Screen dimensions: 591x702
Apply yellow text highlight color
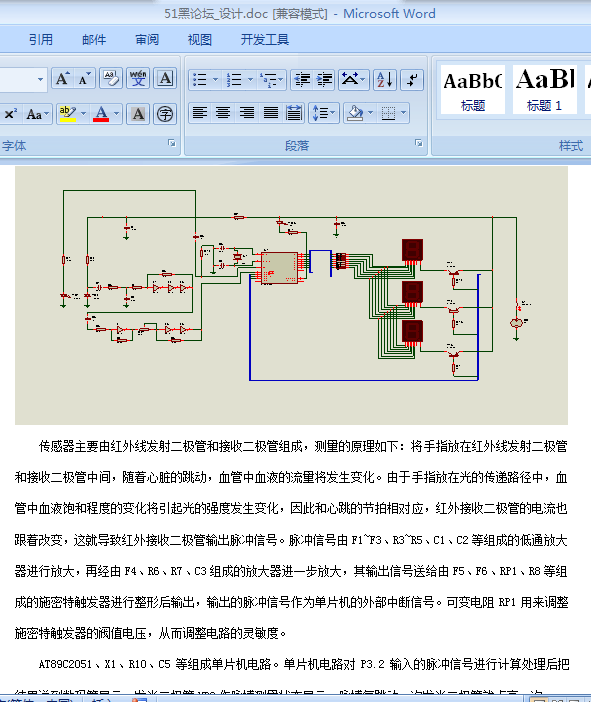(x=67, y=114)
